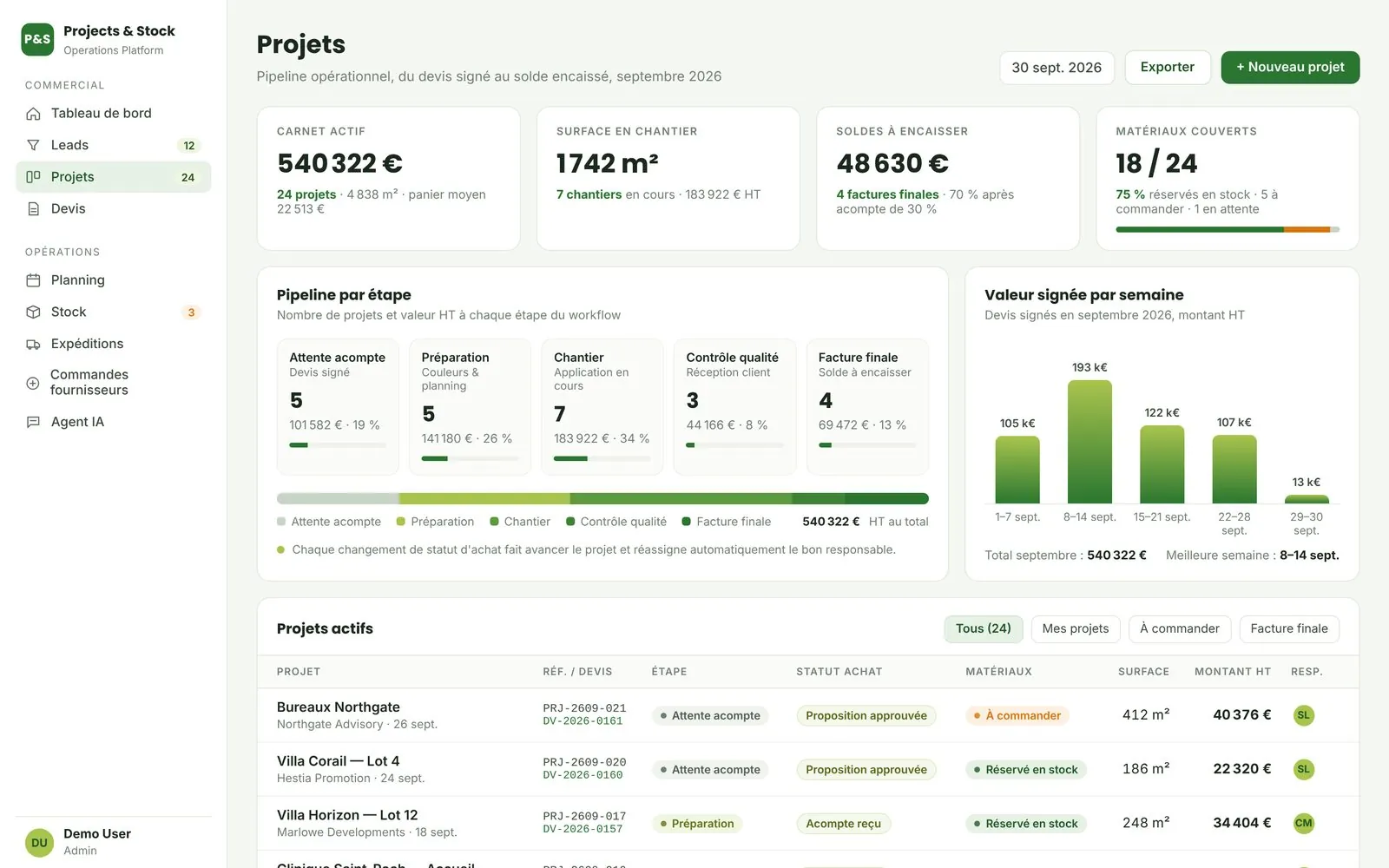Click SL avatar in Villa Corail row
This screenshot has width=1389, height=868.
pos(1303,769)
